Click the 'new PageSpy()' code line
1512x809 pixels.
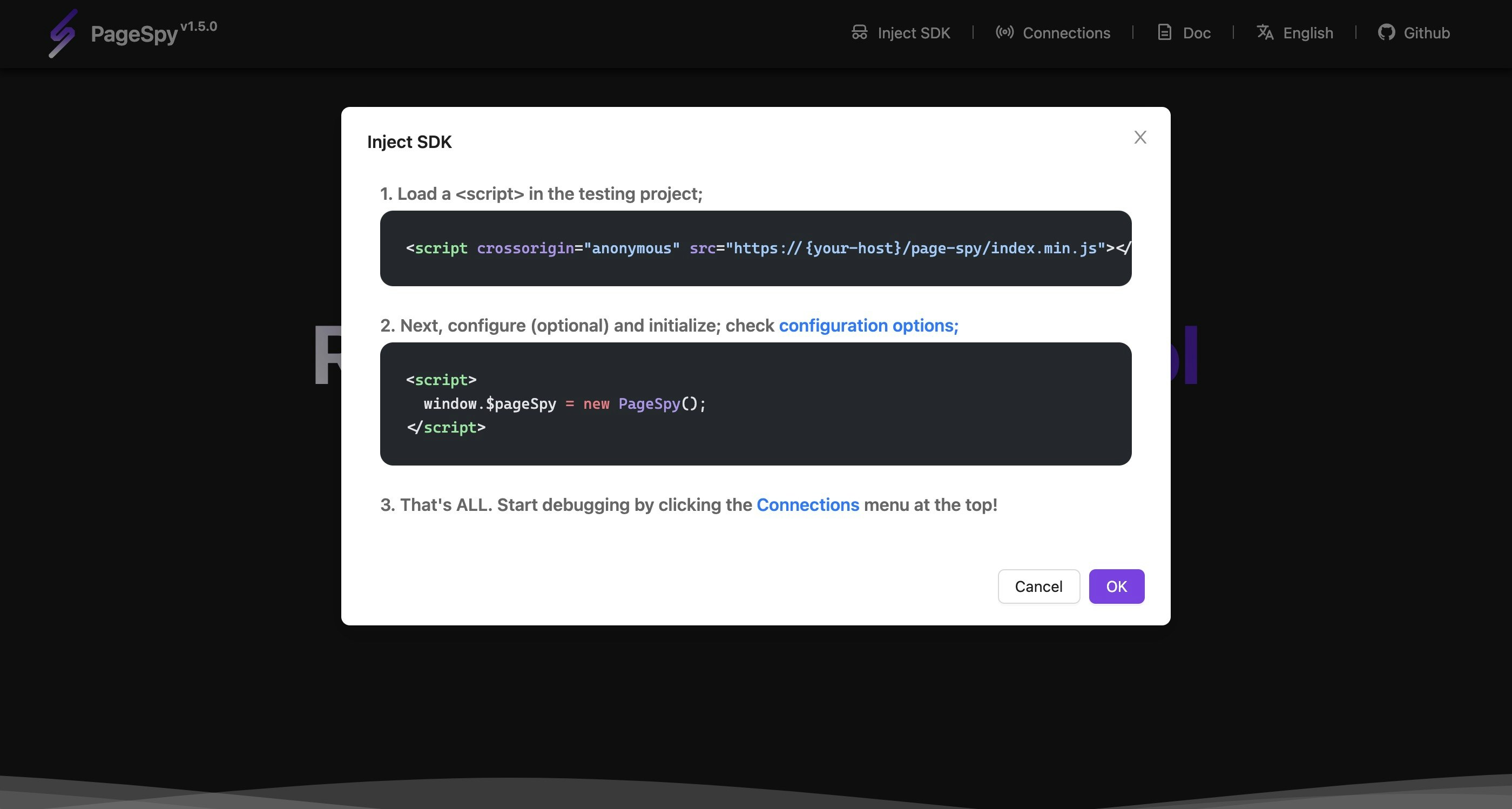click(565, 404)
